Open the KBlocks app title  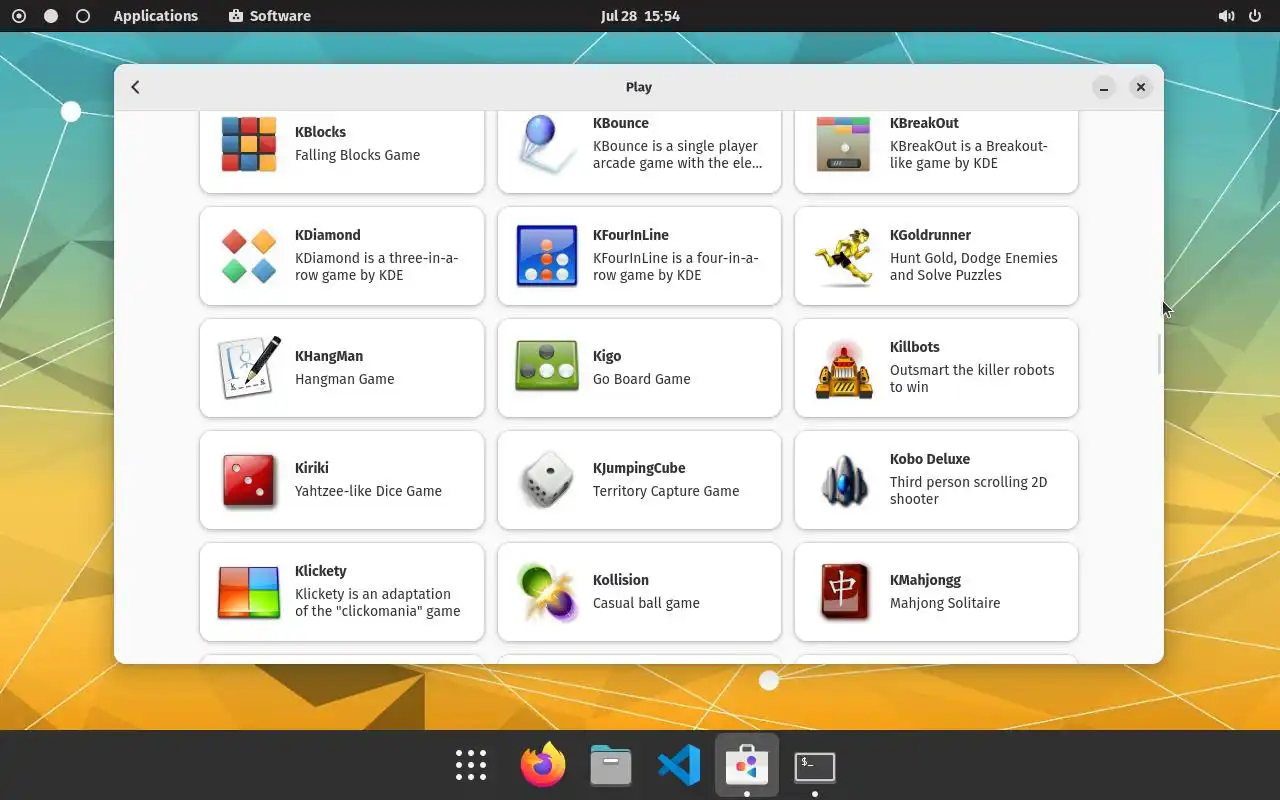point(320,132)
